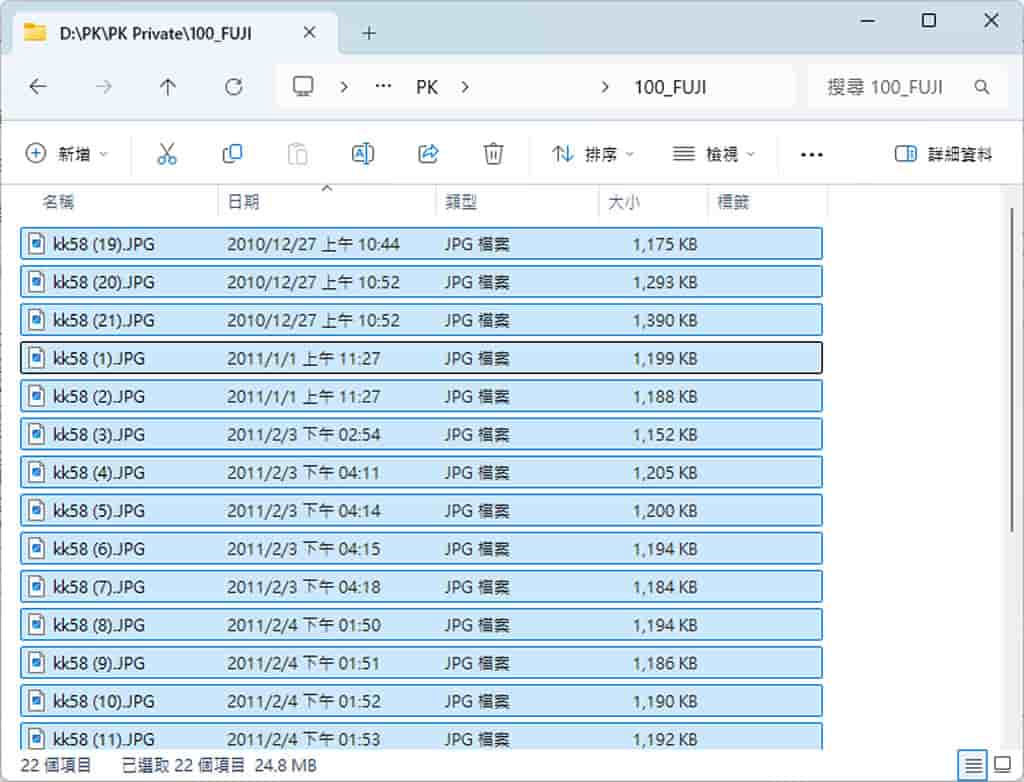Click the Share icon
The width and height of the screenshot is (1024, 782).
point(428,154)
